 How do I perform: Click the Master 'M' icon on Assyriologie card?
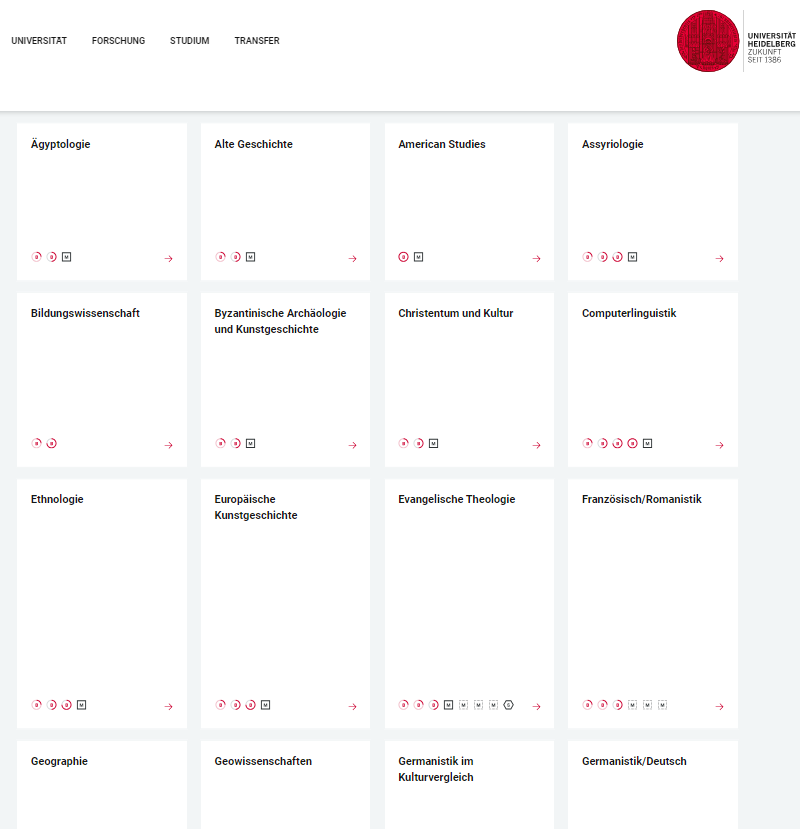[x=632, y=257]
